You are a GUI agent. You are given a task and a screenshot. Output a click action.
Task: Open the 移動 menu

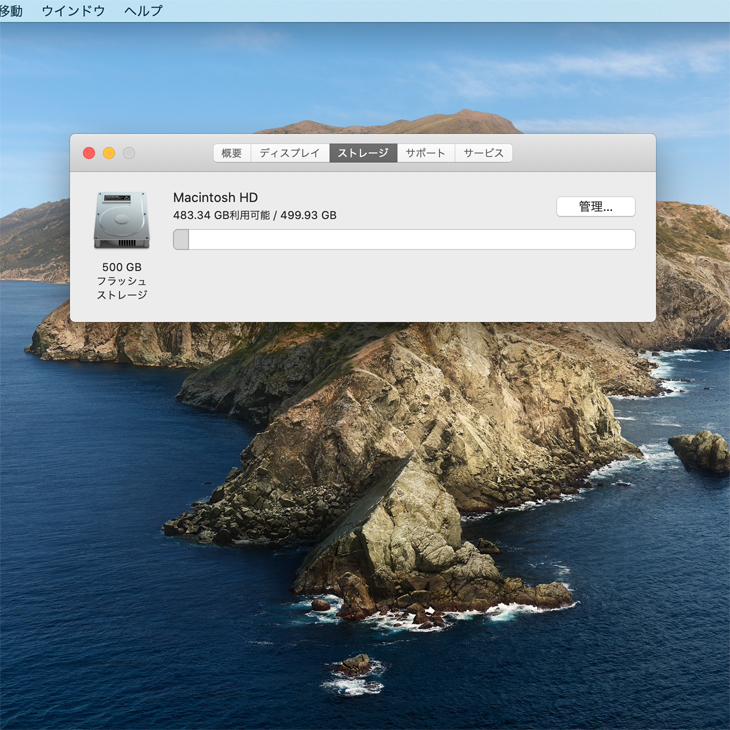click(10, 11)
